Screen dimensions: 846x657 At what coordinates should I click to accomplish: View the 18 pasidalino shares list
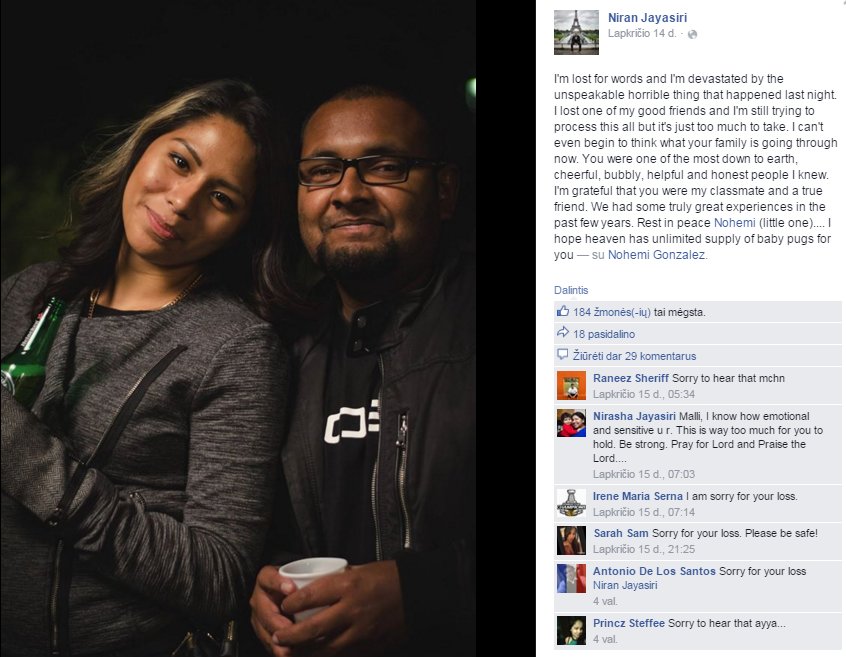pos(604,334)
